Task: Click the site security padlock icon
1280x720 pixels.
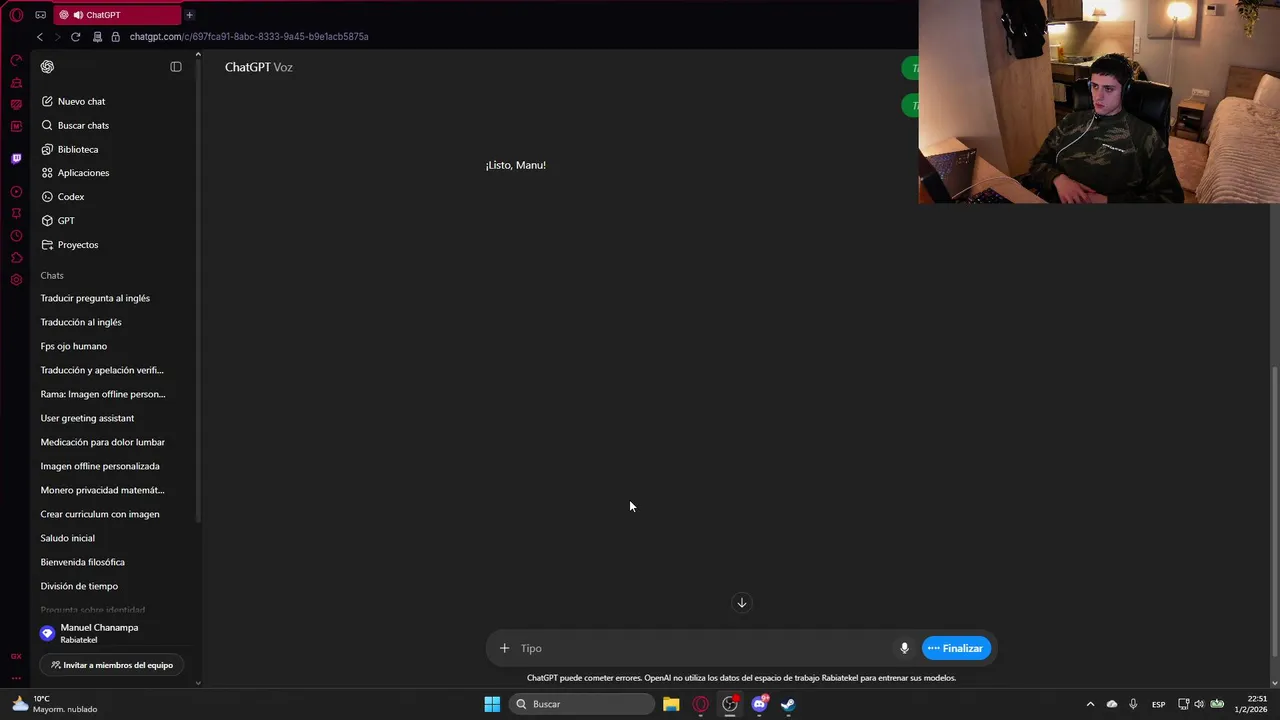Action: tap(115, 37)
